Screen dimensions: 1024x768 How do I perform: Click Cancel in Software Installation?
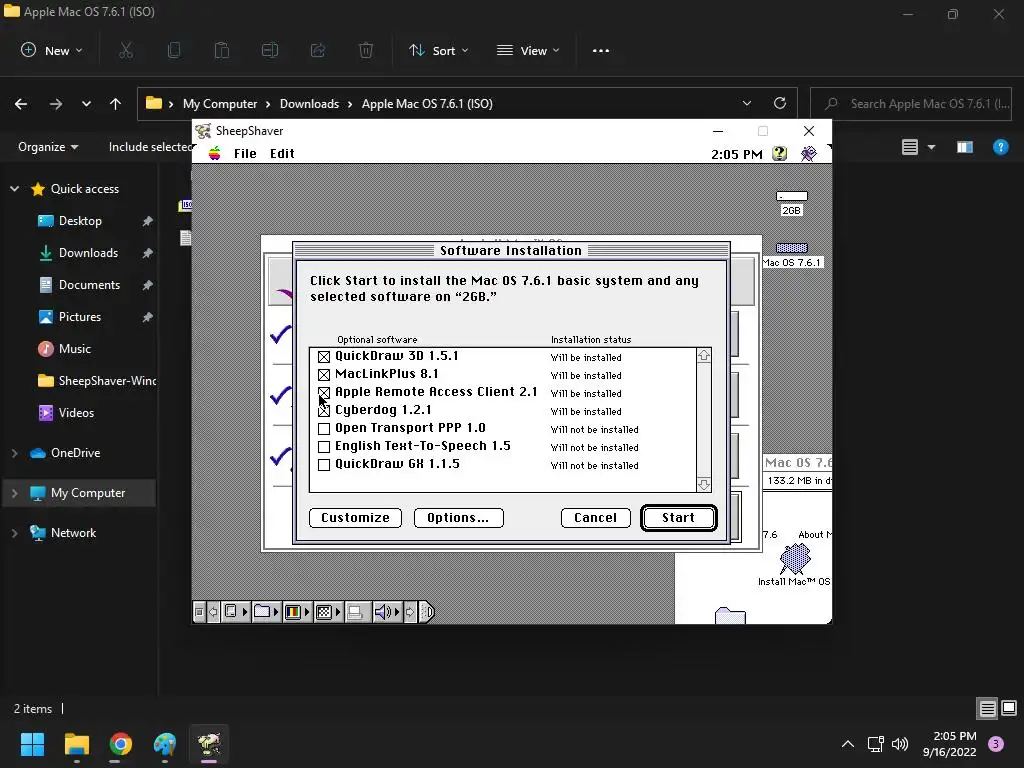click(x=596, y=518)
